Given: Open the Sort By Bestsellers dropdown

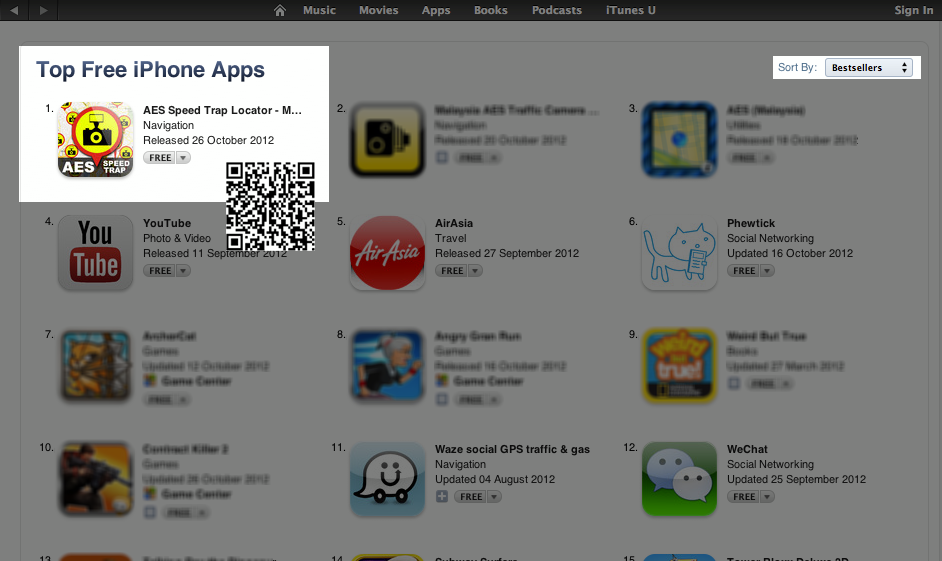Looking at the screenshot, I should [869, 68].
